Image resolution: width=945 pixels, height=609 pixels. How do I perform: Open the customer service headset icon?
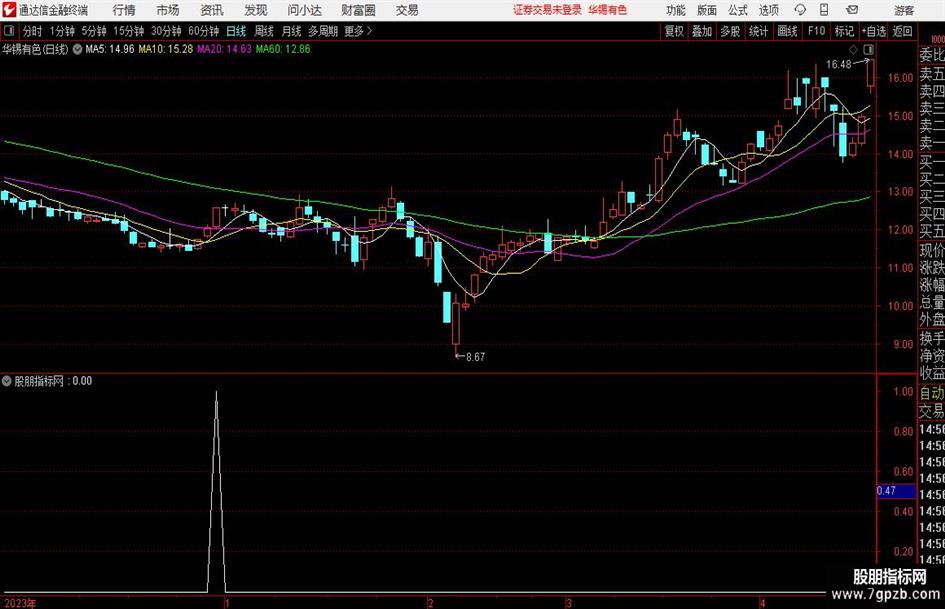[x=800, y=10]
